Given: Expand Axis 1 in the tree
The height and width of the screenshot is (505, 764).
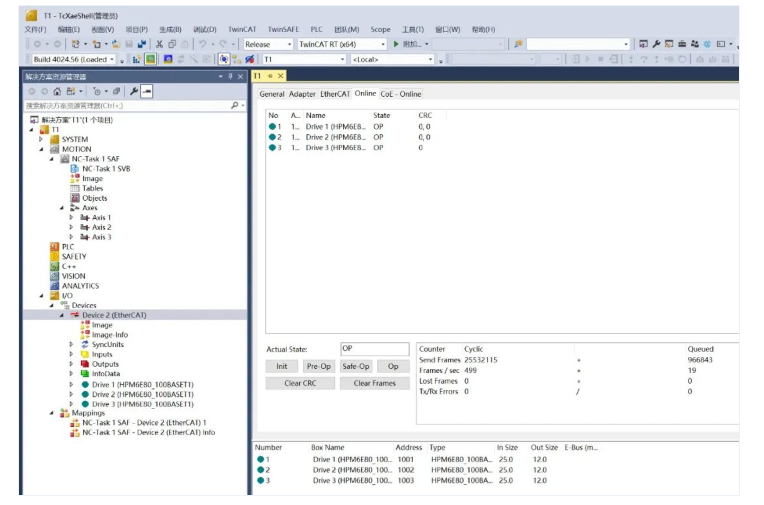Looking at the screenshot, I should 71,217.
